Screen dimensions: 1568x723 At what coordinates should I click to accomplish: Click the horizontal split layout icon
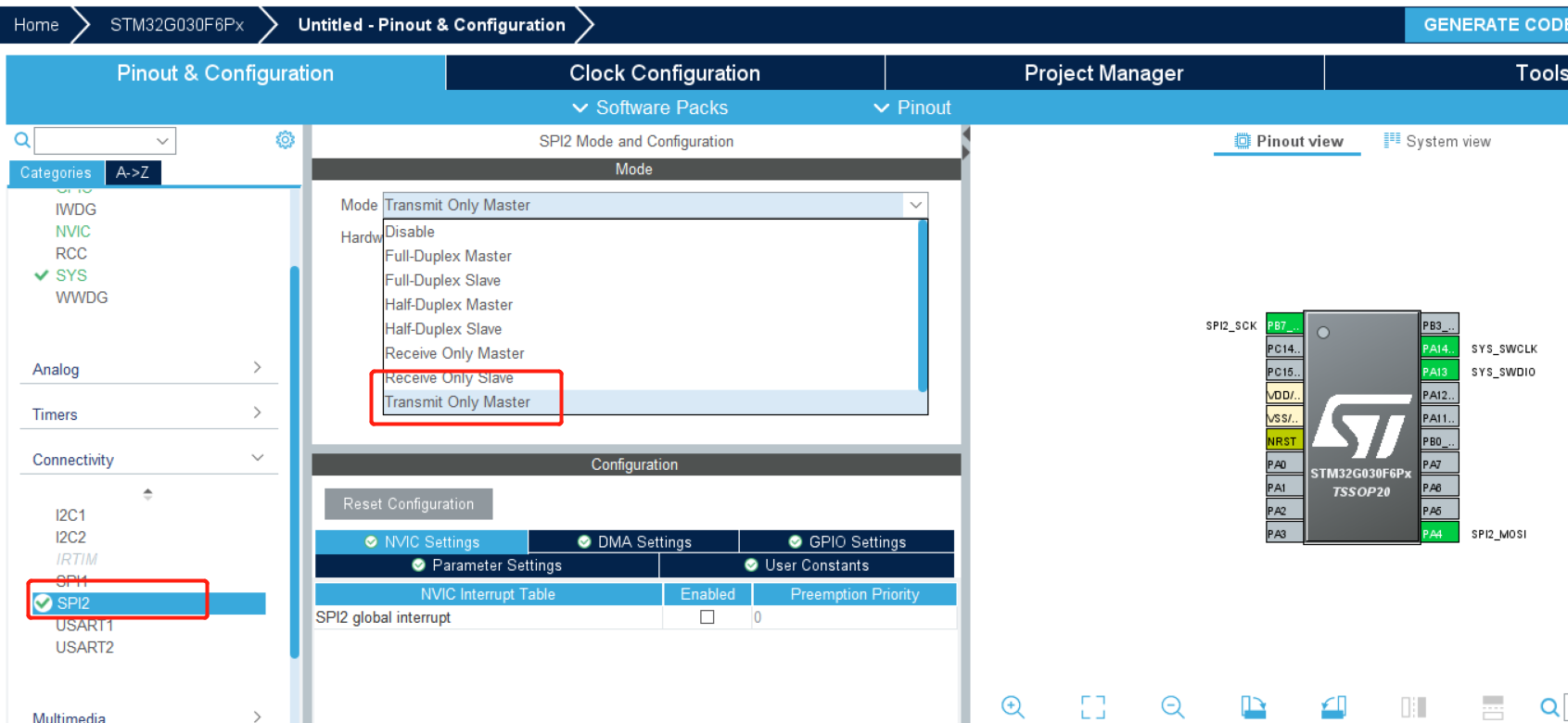[1493, 707]
